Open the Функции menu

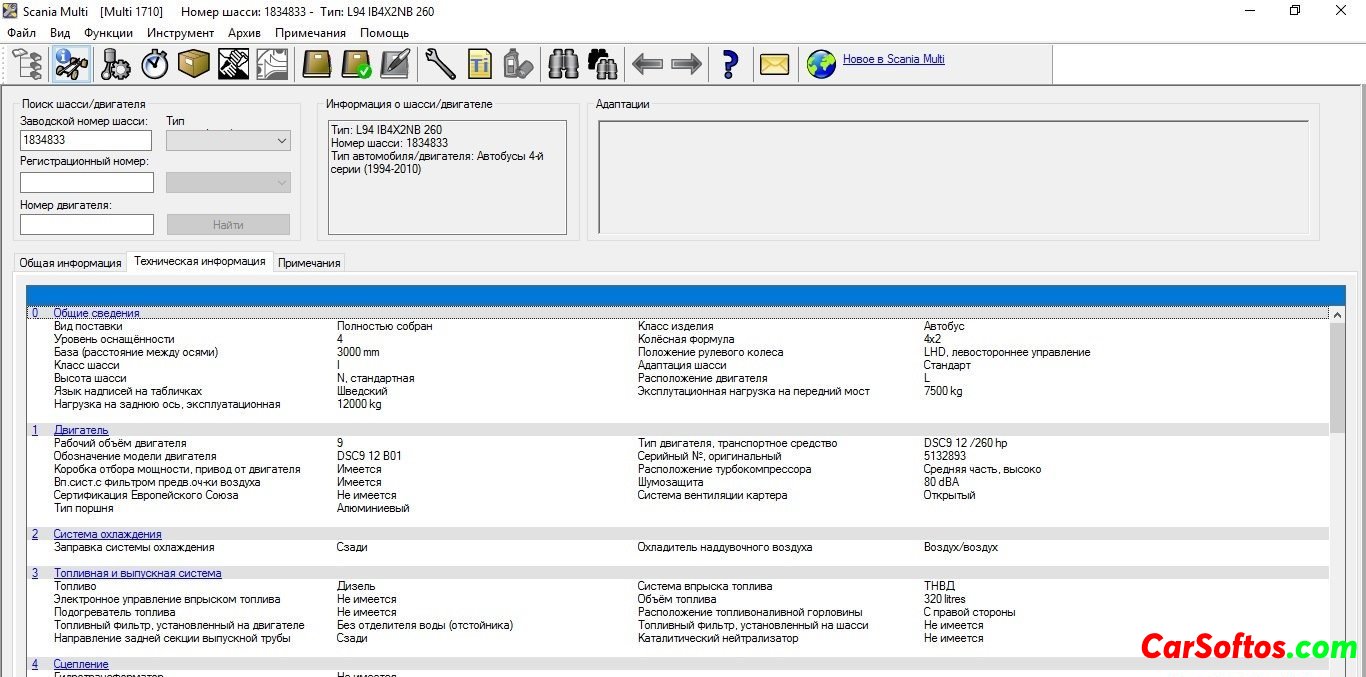(x=108, y=33)
